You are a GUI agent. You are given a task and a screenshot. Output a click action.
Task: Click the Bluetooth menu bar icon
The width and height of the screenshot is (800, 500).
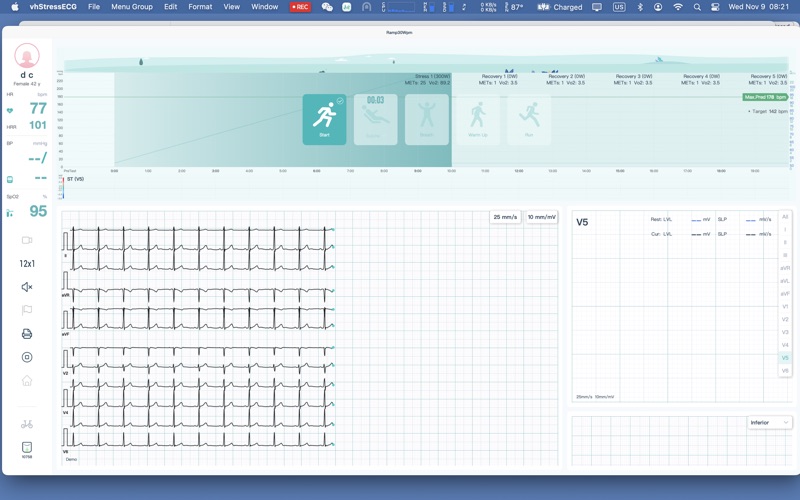tap(640, 7)
